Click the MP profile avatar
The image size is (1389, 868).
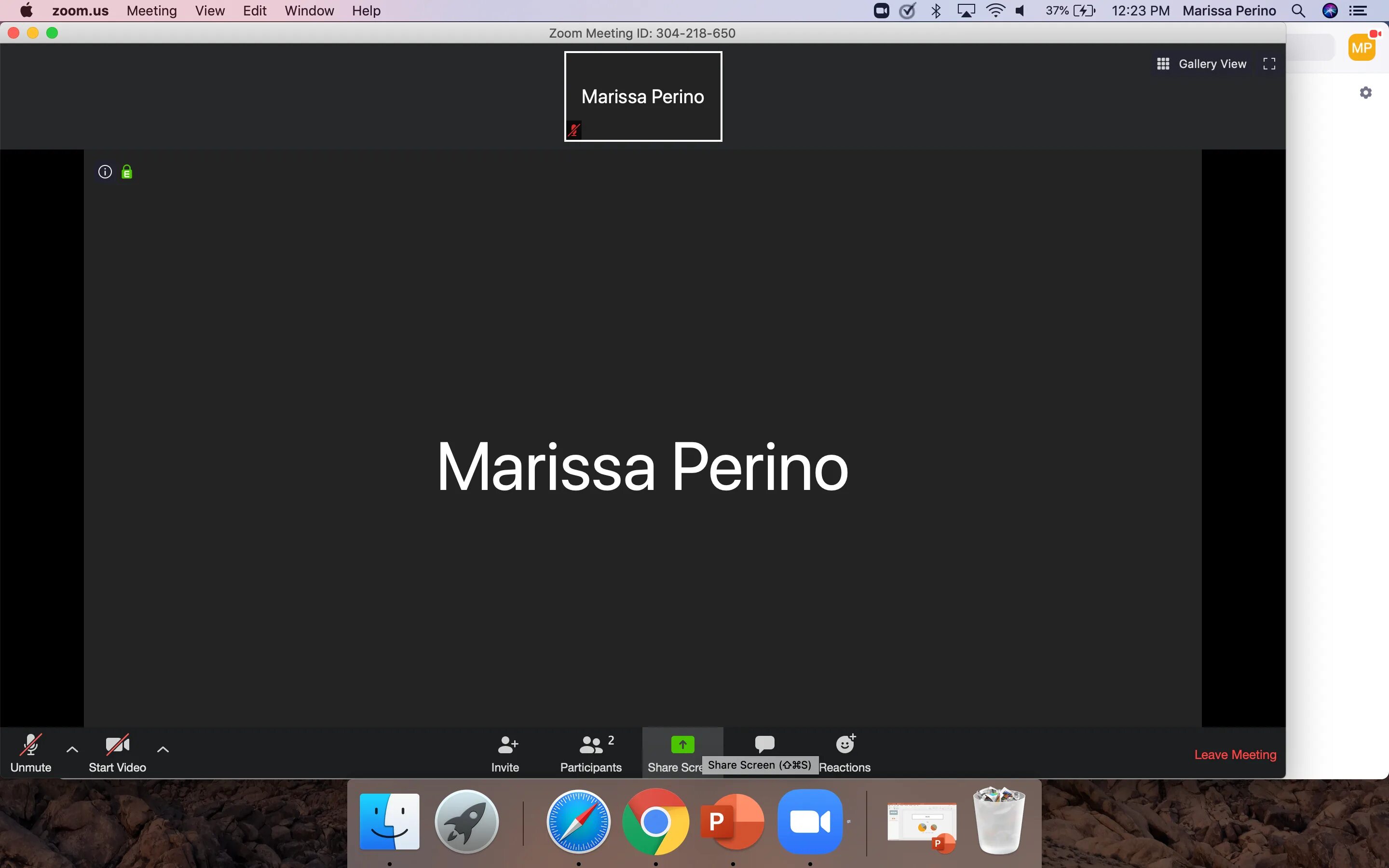tap(1362, 48)
